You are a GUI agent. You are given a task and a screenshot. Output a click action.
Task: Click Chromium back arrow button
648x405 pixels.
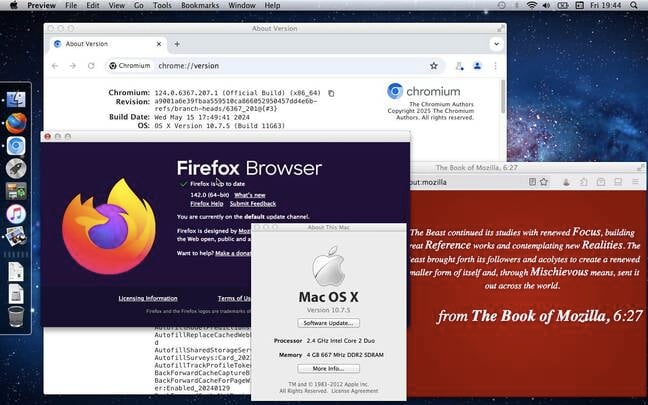(55, 66)
